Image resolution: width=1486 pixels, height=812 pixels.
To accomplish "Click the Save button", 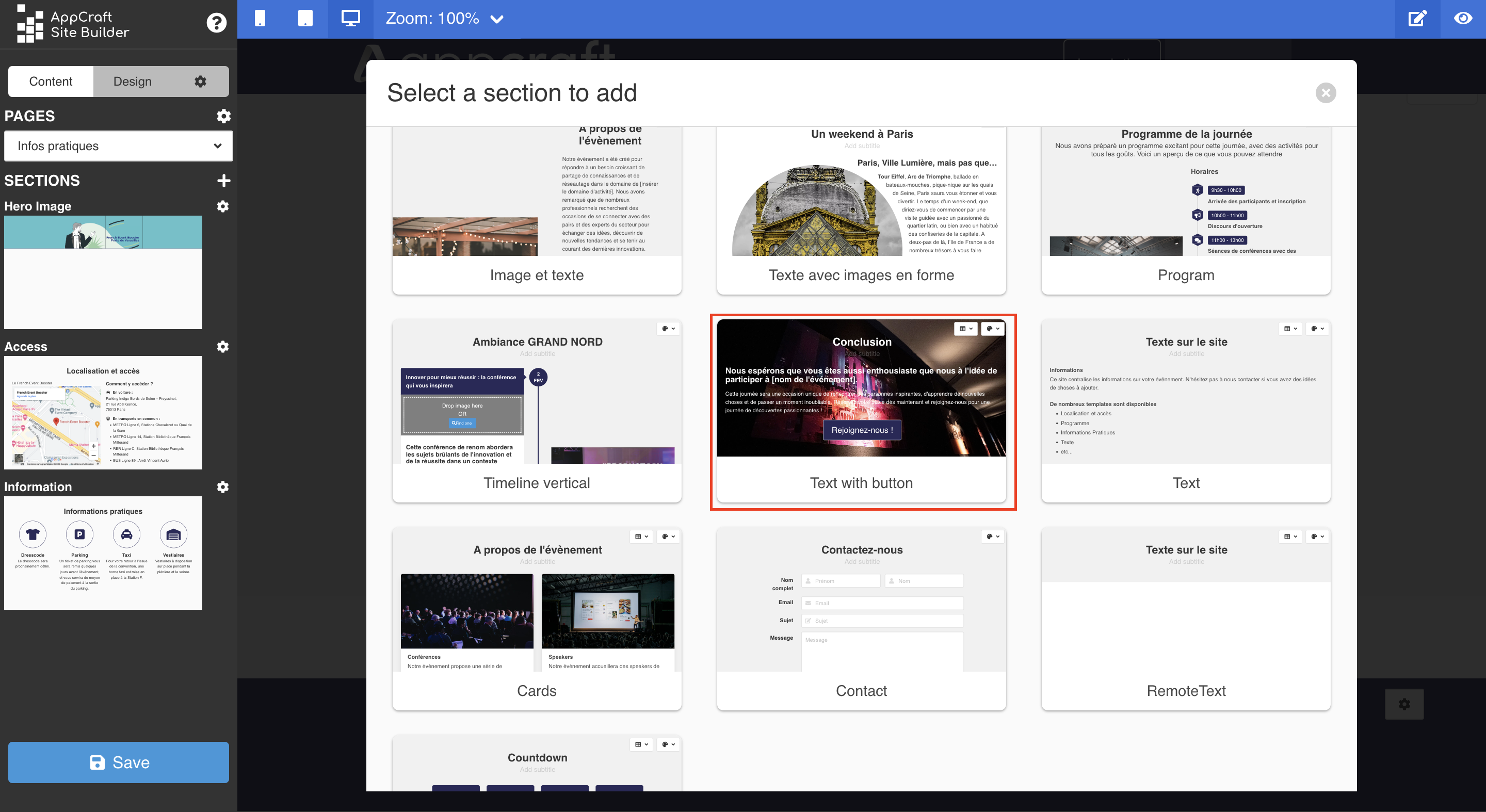I will pos(118,762).
